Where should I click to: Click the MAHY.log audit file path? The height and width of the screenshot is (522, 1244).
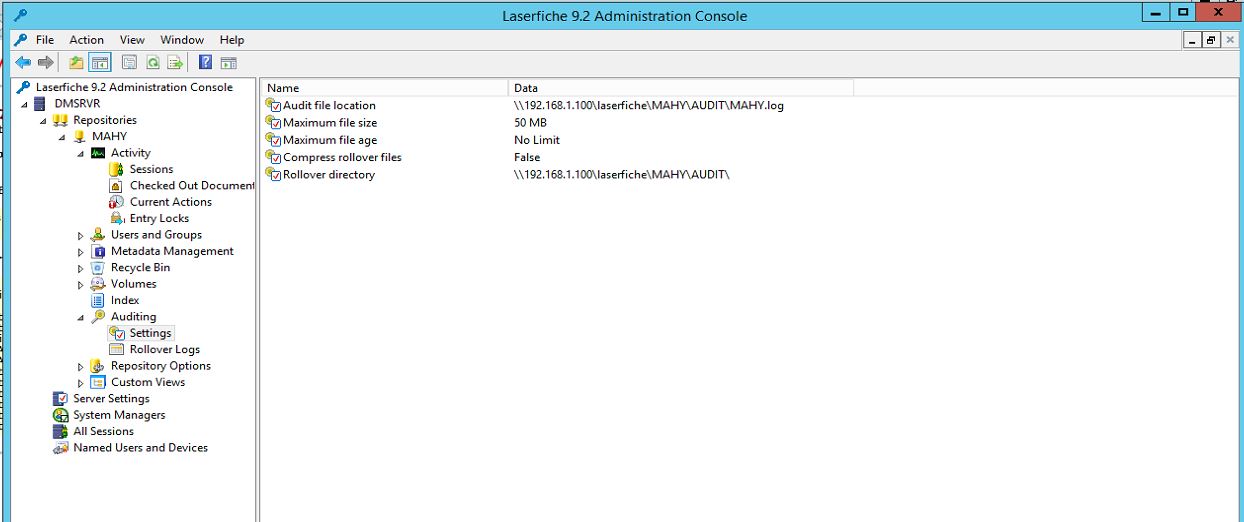(649, 105)
